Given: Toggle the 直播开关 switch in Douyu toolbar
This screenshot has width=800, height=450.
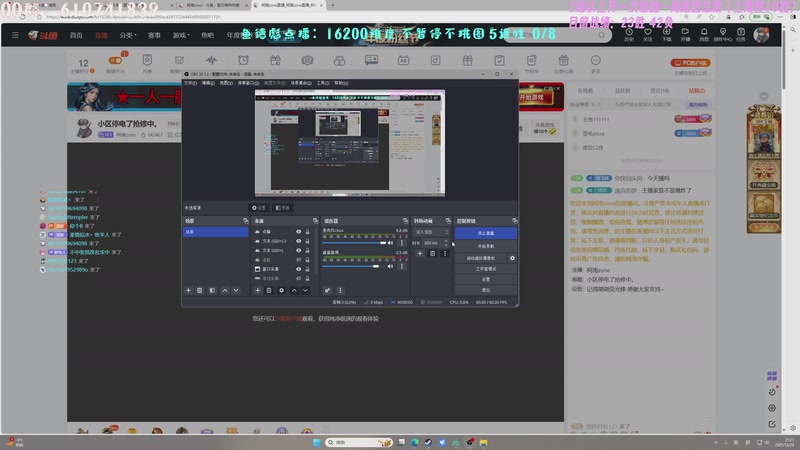Looking at the screenshot, I should (x=115, y=60).
